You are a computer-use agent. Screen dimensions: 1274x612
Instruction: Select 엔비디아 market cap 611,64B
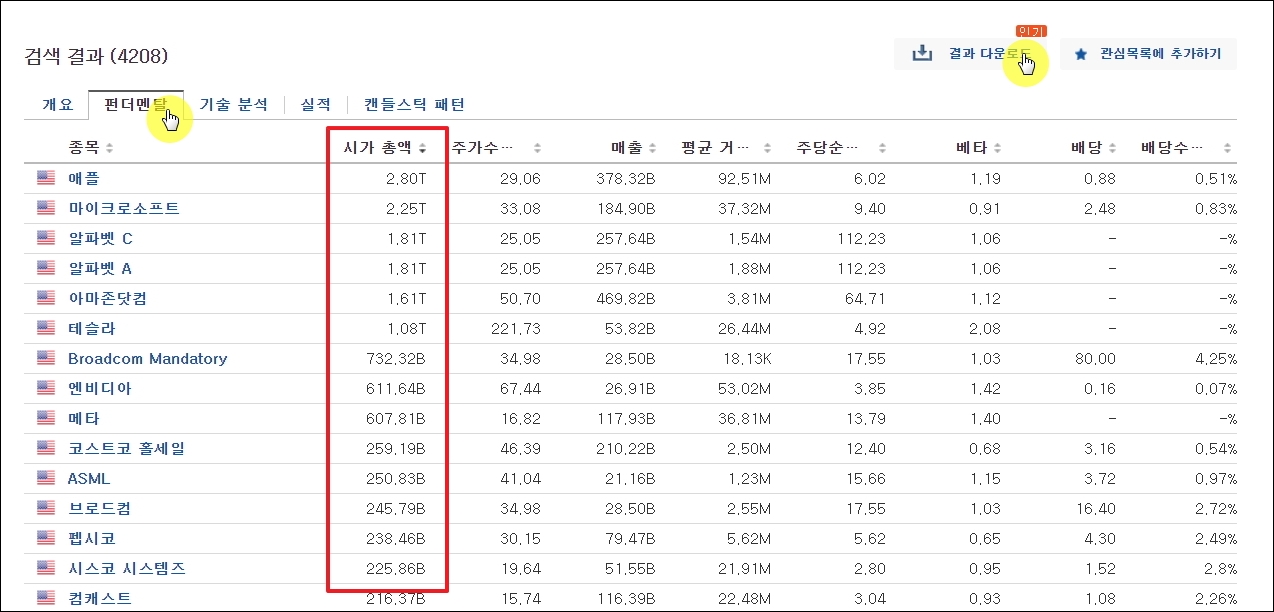[x=396, y=388]
